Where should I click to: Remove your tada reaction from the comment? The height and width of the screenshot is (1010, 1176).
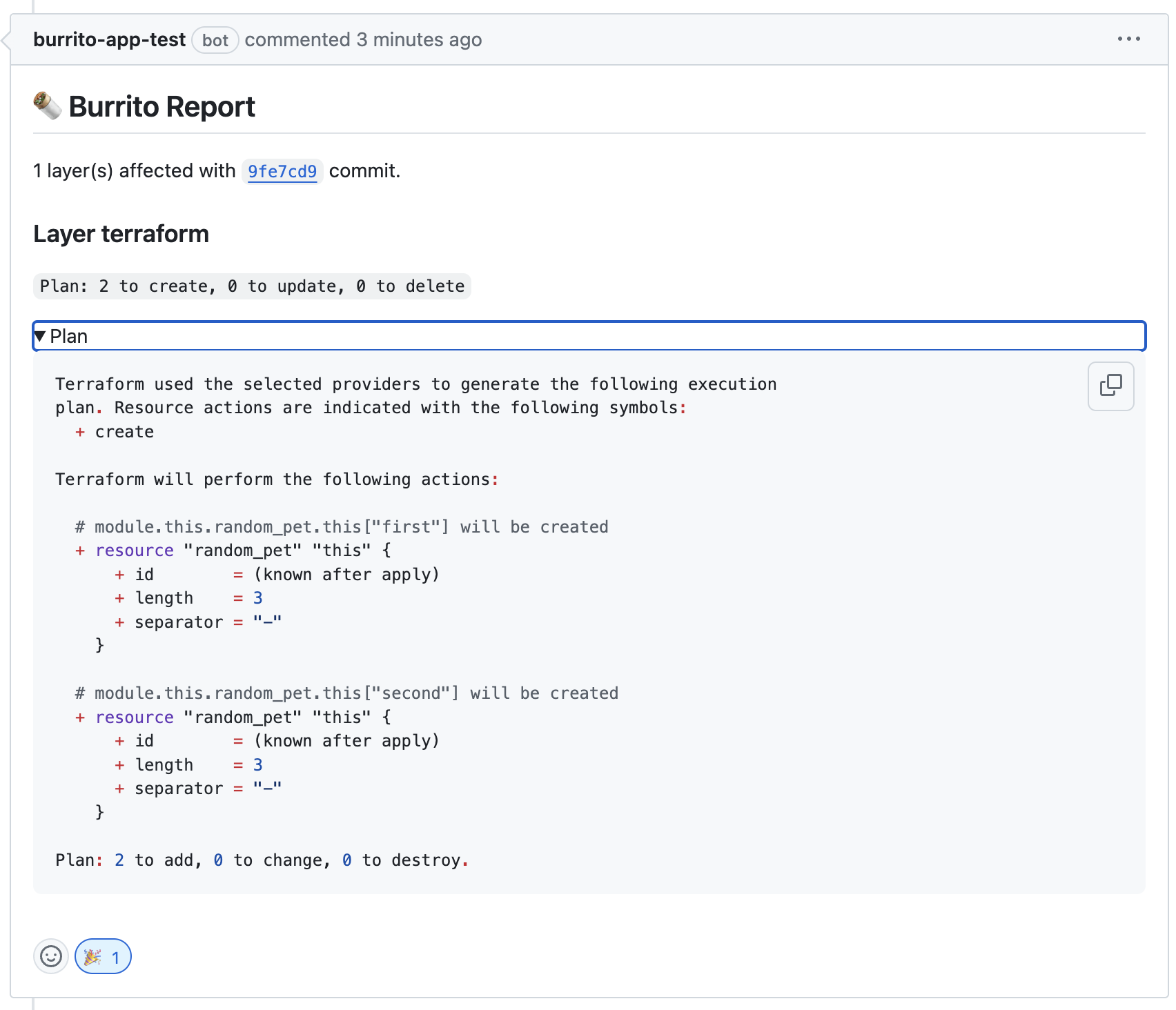[102, 957]
